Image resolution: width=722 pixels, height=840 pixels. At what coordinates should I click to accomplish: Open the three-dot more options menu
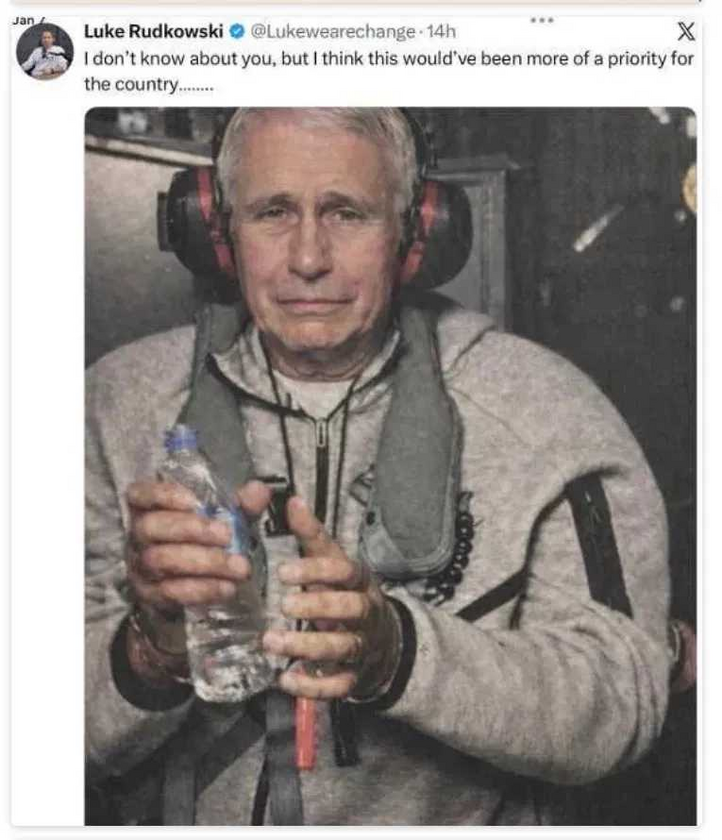pos(542,21)
